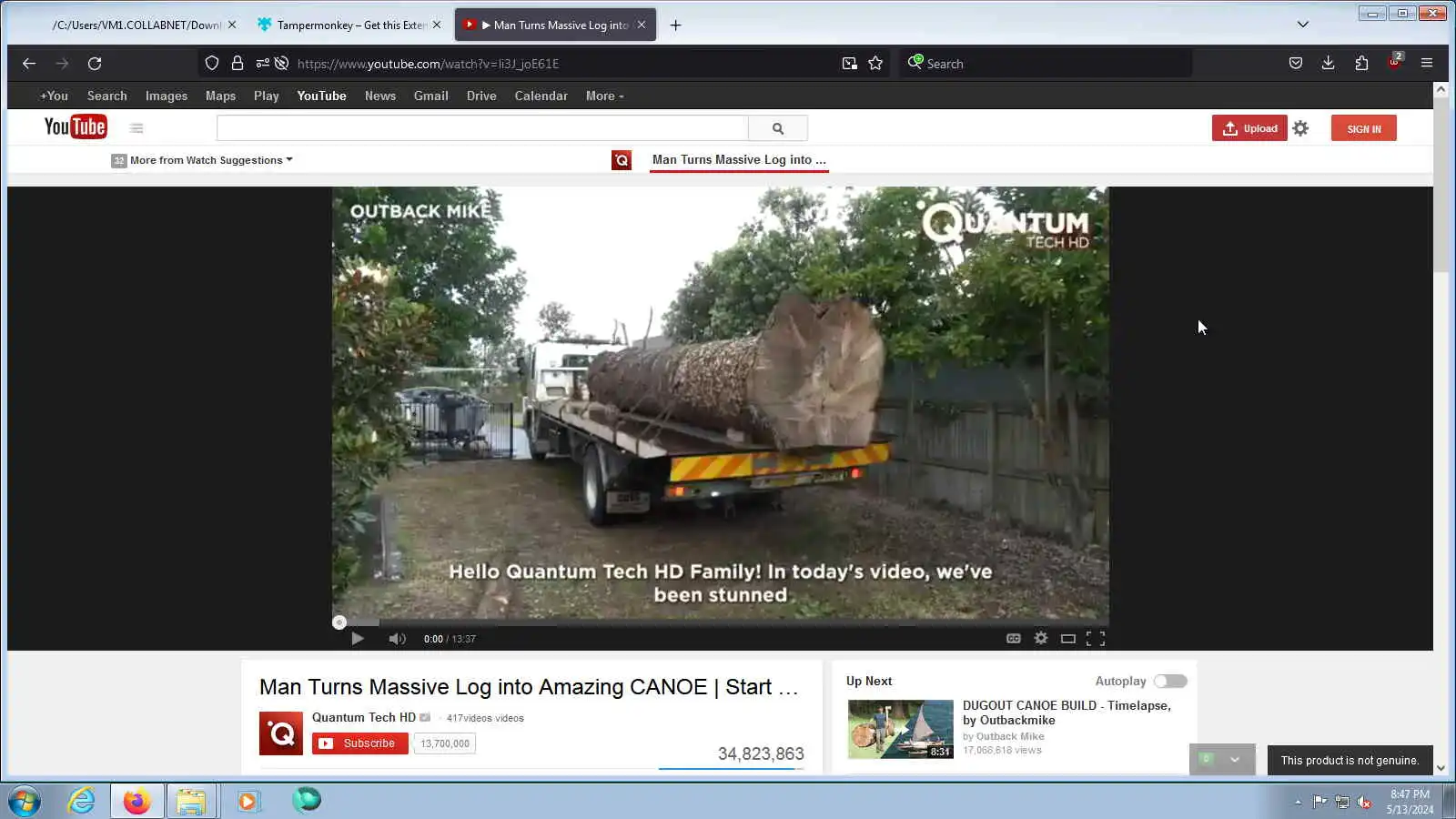
Task: Switch to theater mode icon
Action: pos(1068,639)
